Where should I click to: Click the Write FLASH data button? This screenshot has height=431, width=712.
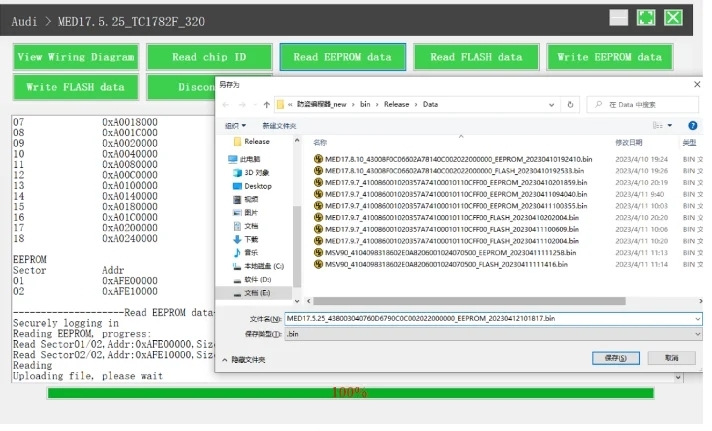(76, 87)
